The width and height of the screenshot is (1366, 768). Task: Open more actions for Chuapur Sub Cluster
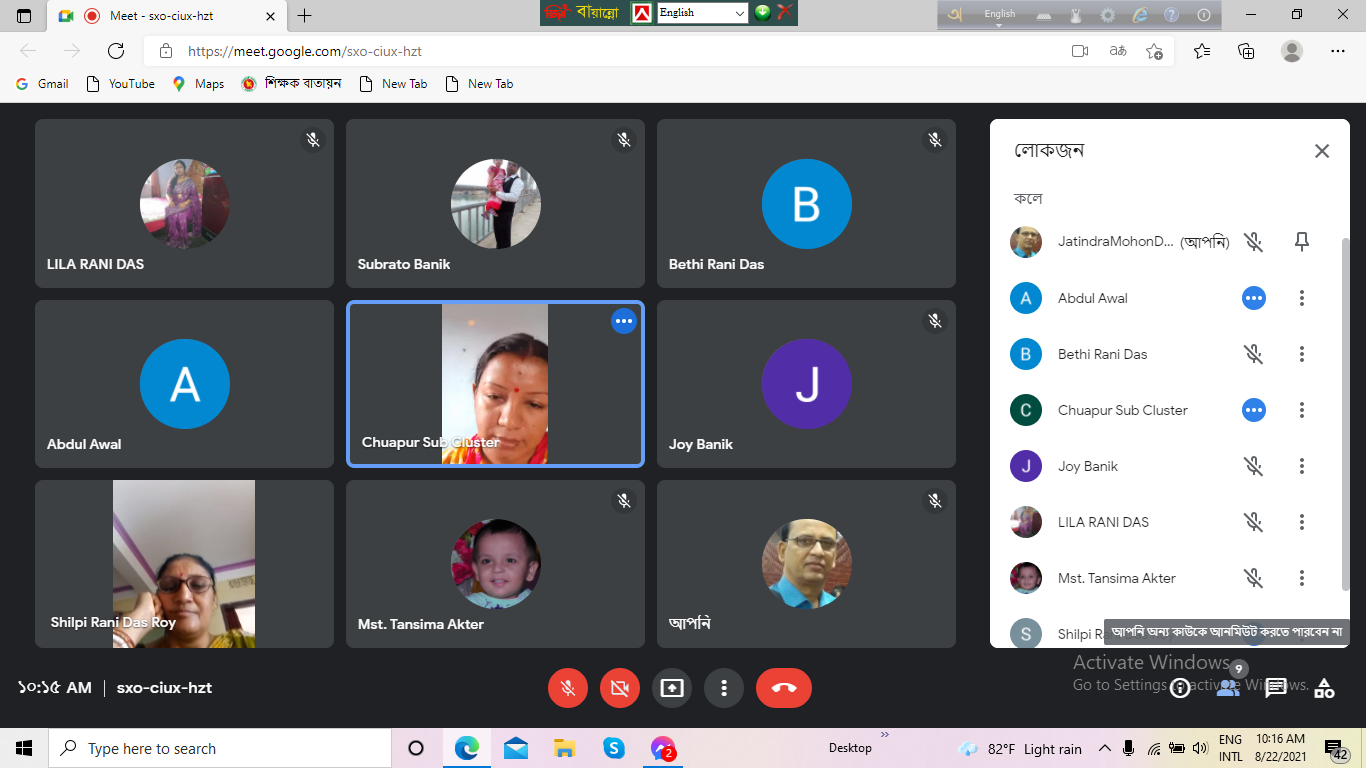[x=1302, y=410]
